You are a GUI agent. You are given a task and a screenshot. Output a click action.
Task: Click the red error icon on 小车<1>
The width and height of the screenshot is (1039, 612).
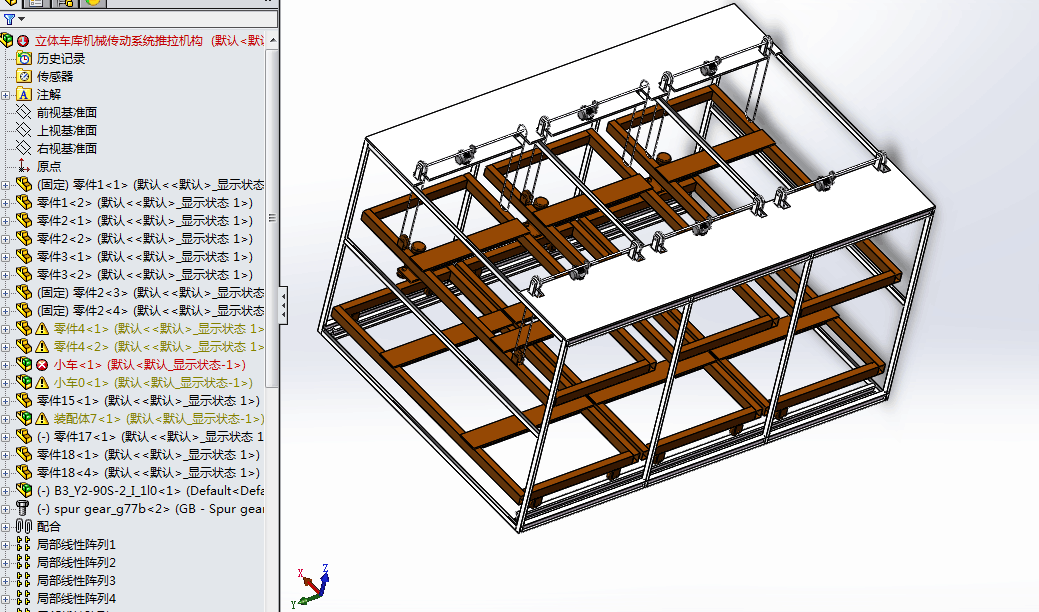(42, 364)
